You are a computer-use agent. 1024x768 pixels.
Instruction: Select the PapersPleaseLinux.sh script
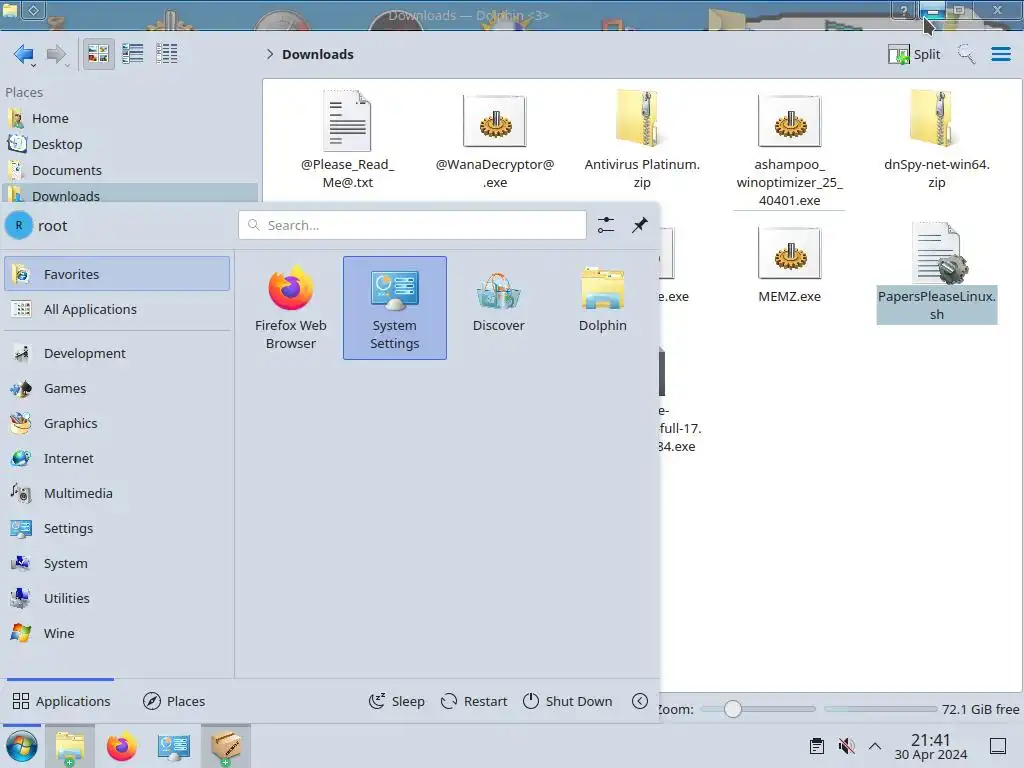pos(936,272)
